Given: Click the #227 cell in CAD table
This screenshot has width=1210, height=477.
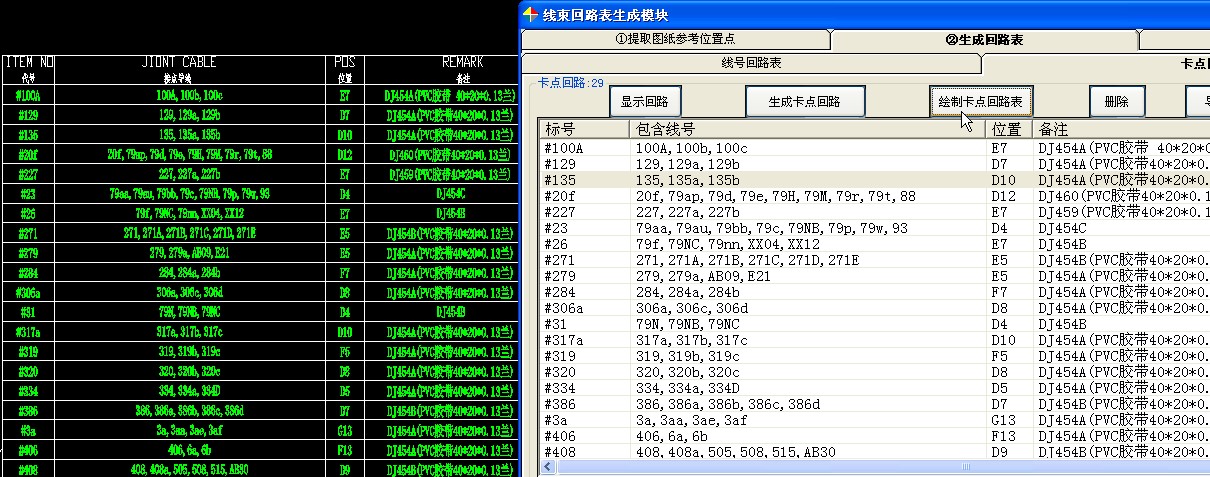Looking at the screenshot, I should click(28, 173).
